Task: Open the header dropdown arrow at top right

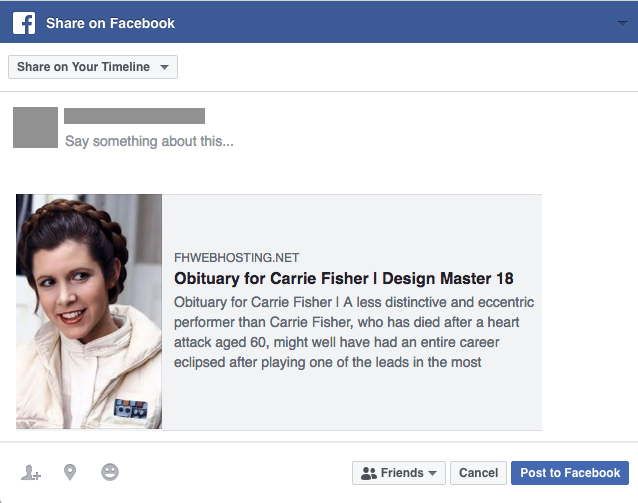Action: (623, 23)
